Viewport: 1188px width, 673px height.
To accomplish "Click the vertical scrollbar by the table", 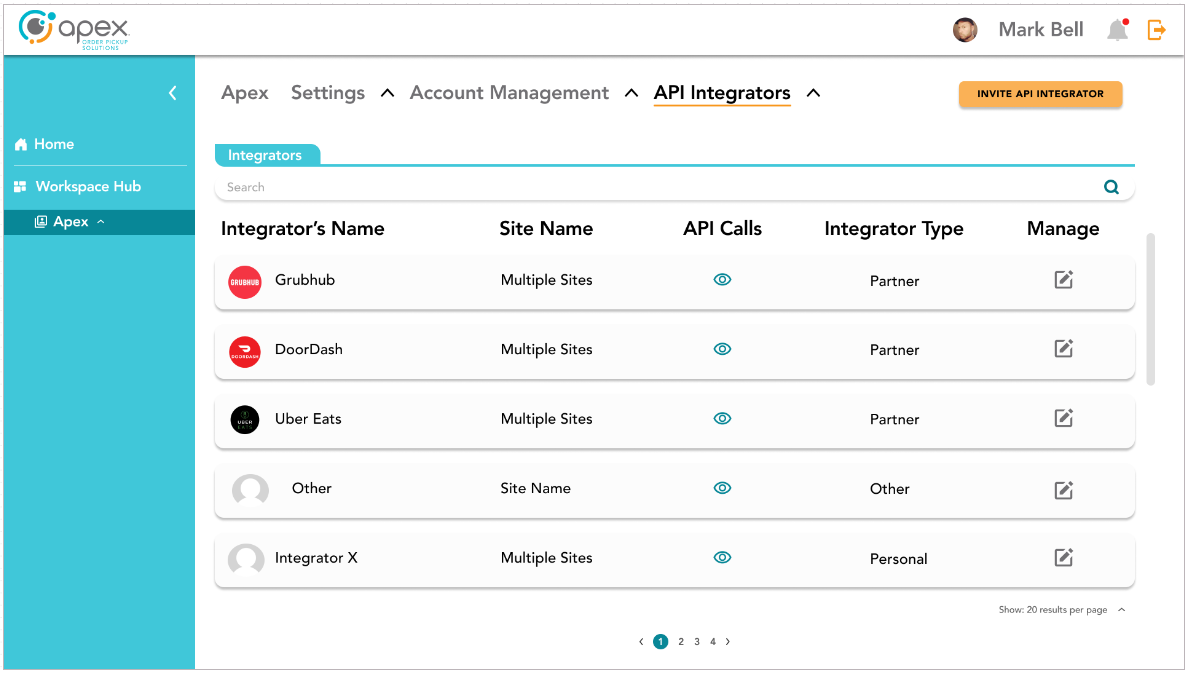I will tap(1150, 308).
